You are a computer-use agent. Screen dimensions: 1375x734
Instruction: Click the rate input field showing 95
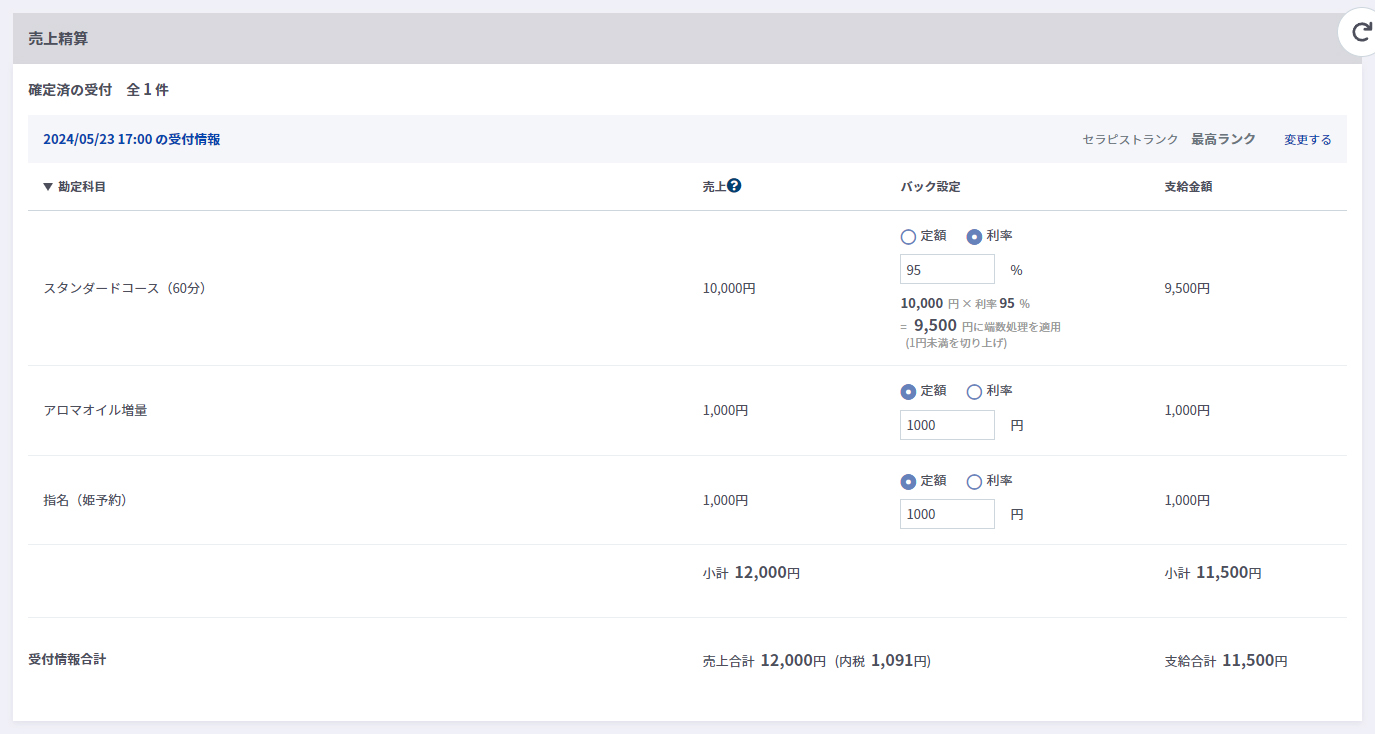pyautogui.click(x=946, y=270)
